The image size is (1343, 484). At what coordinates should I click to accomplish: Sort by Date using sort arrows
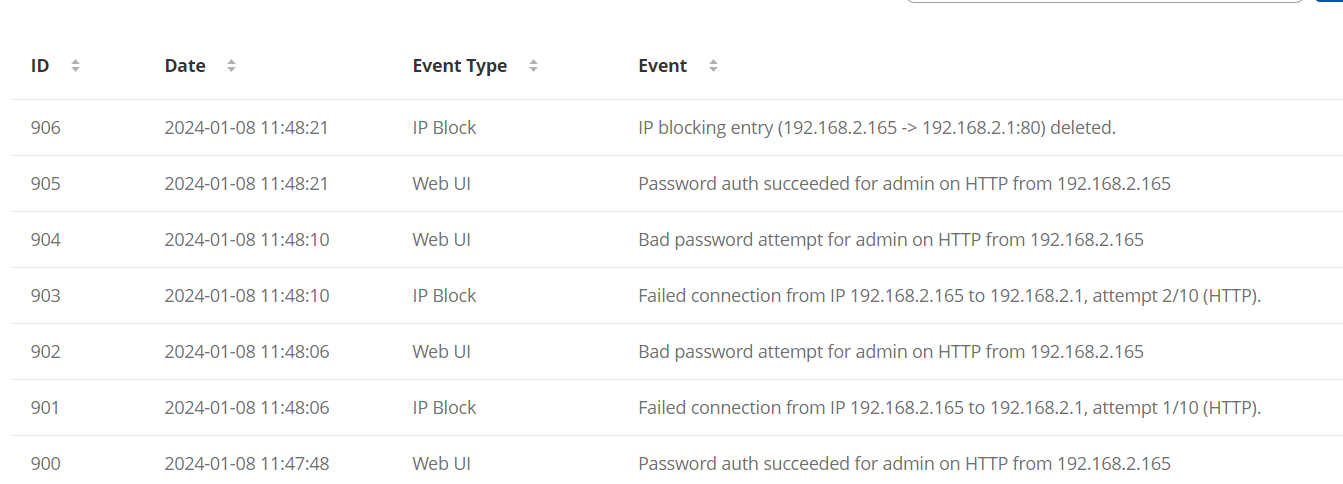point(231,66)
